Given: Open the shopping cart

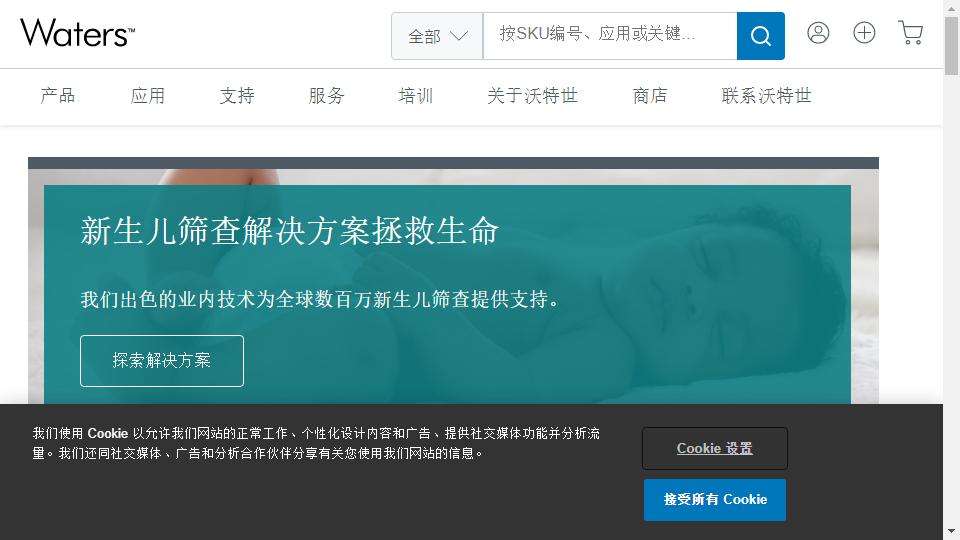Looking at the screenshot, I should (910, 33).
